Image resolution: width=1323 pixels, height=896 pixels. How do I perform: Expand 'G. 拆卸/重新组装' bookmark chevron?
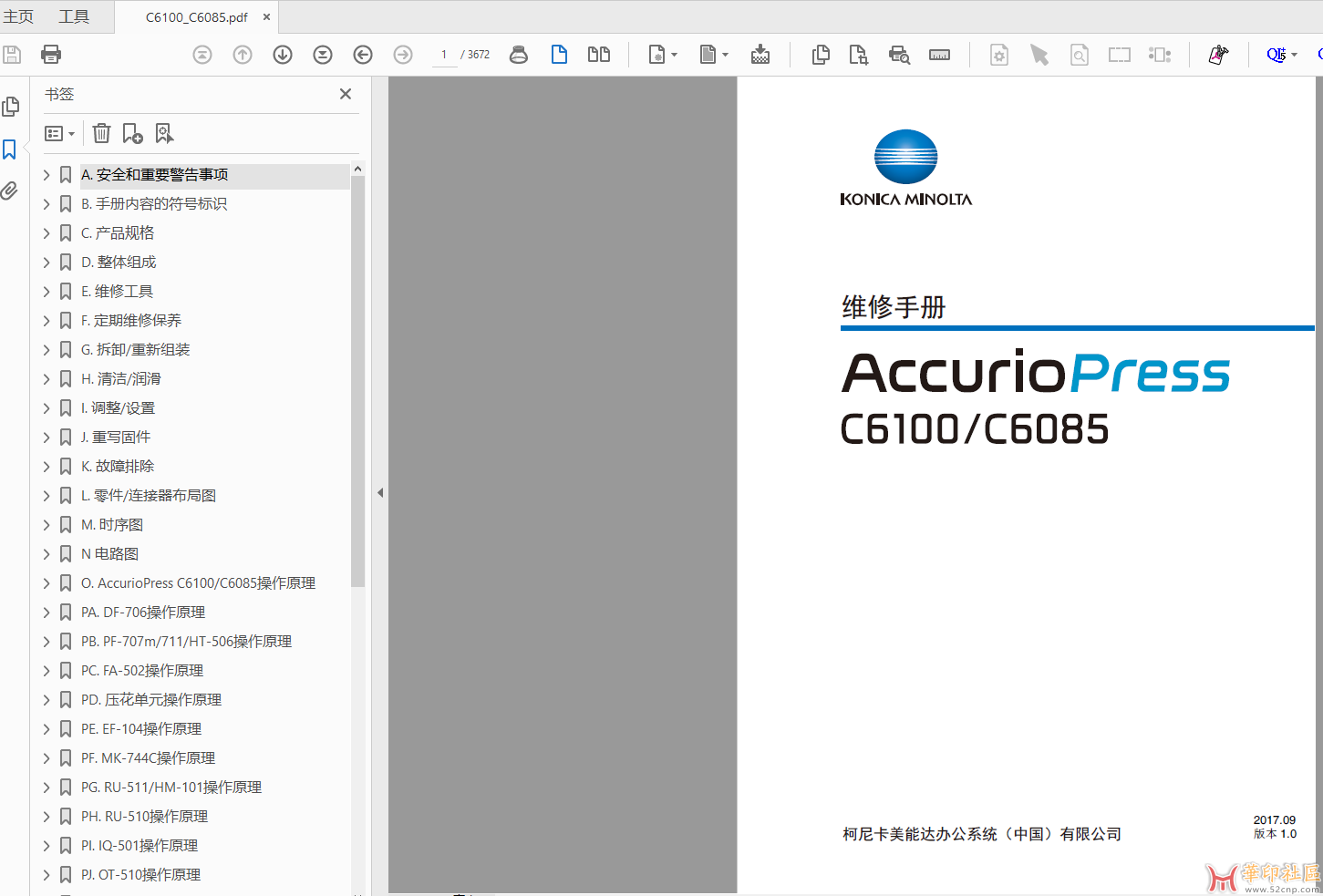(47, 350)
